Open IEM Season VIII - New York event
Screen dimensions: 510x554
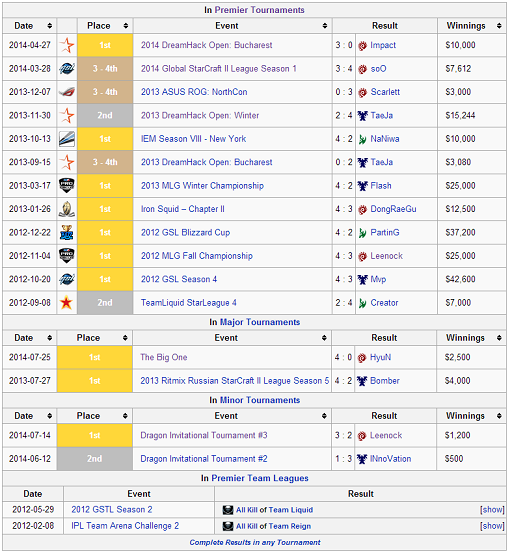click(x=194, y=139)
